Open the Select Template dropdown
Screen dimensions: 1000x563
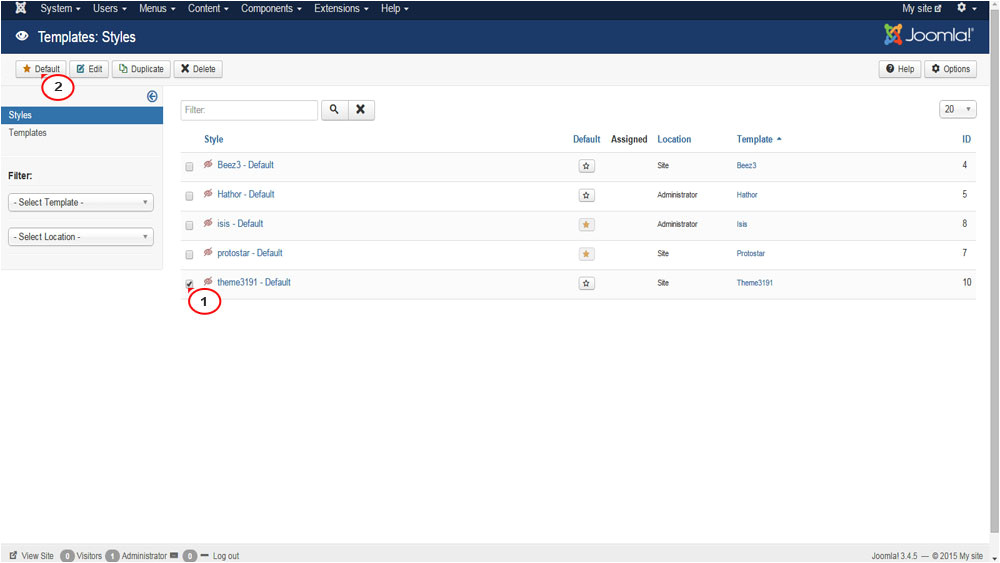point(81,202)
